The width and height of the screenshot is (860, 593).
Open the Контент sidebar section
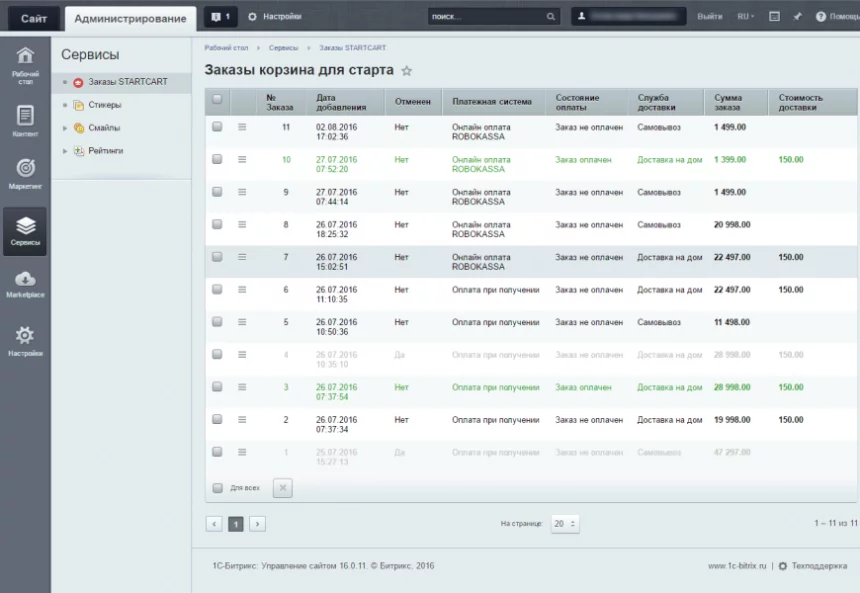tap(25, 120)
